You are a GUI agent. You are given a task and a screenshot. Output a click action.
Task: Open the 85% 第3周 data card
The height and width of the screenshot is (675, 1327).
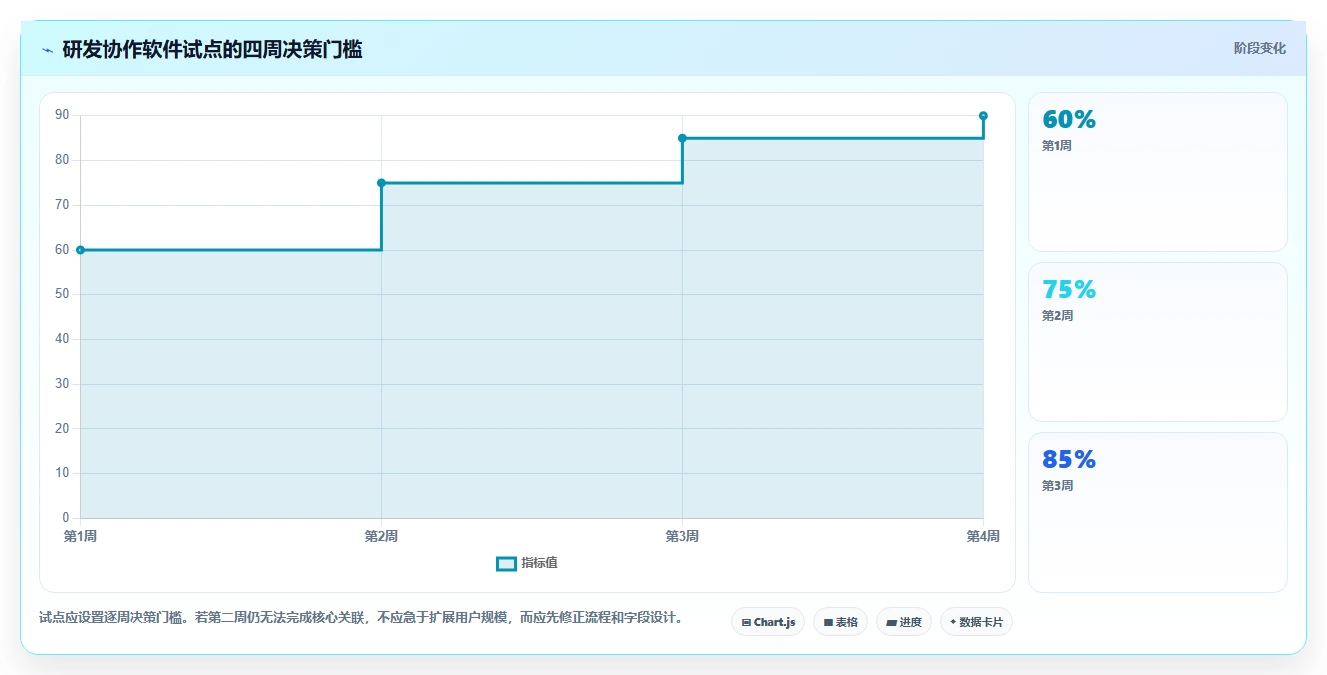click(x=1157, y=512)
